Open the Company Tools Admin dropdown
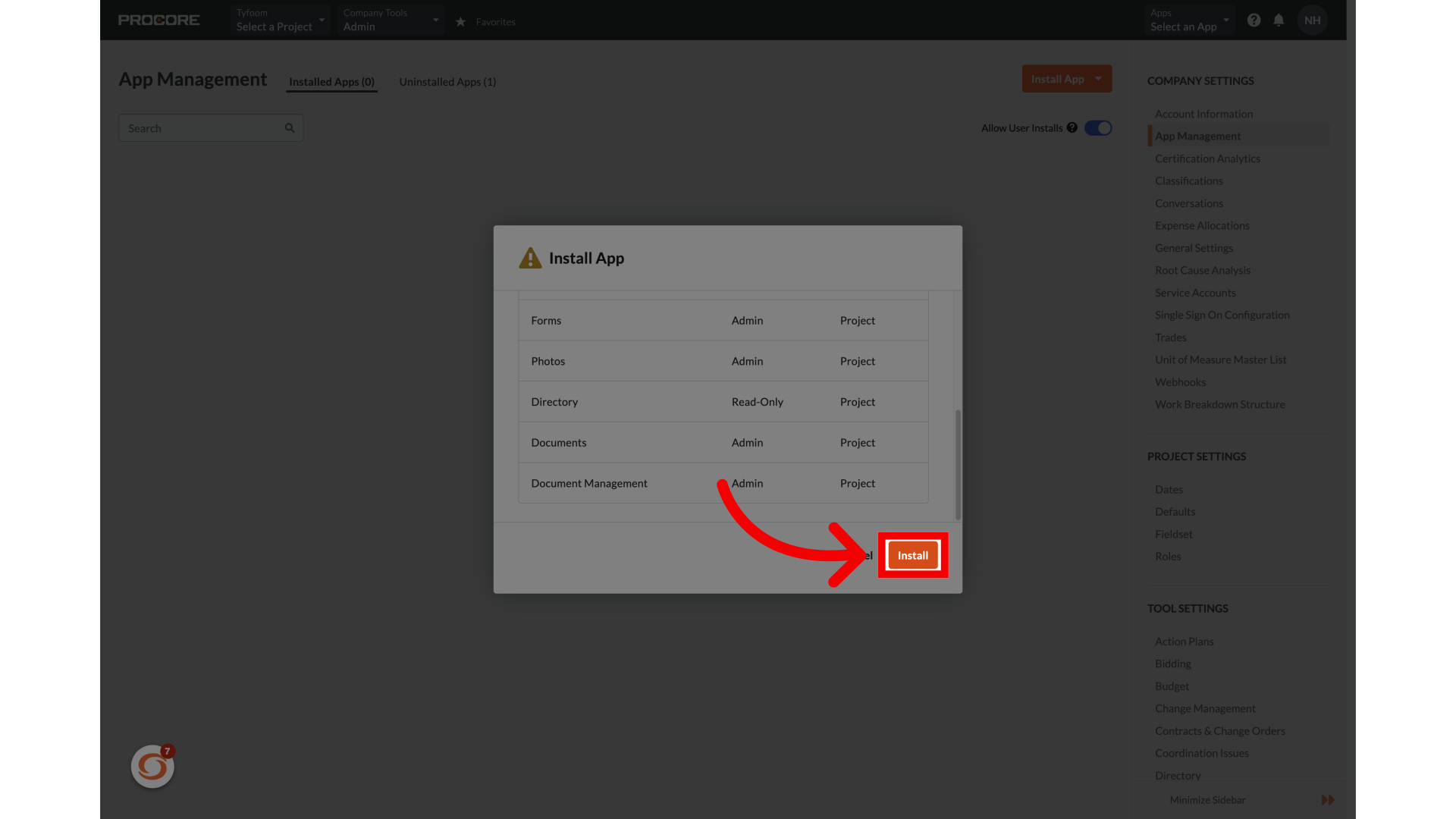This screenshot has height=819, width=1456. point(391,20)
